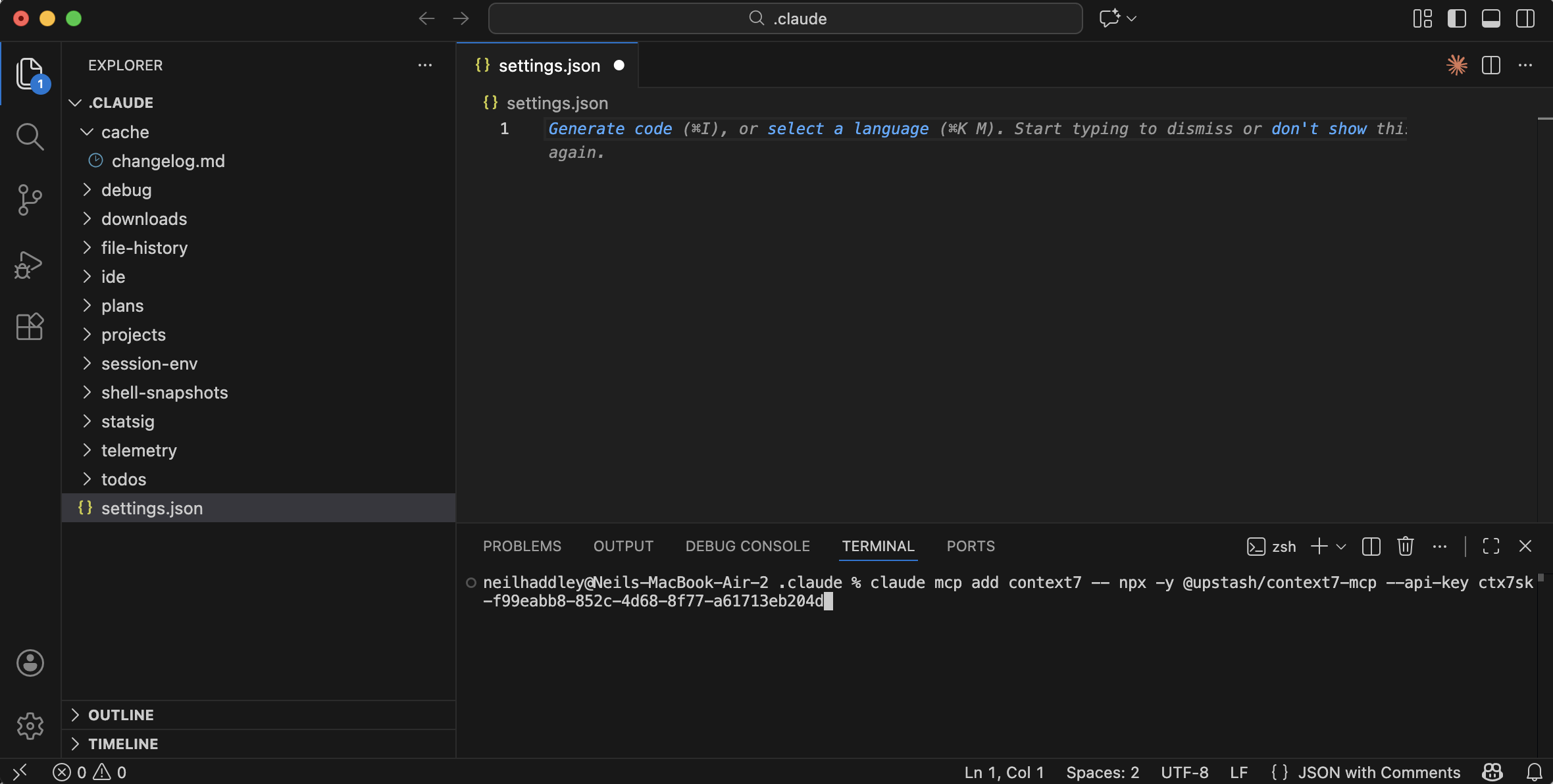
Task: Kill the terminal with the trash icon
Action: pyautogui.click(x=1405, y=547)
